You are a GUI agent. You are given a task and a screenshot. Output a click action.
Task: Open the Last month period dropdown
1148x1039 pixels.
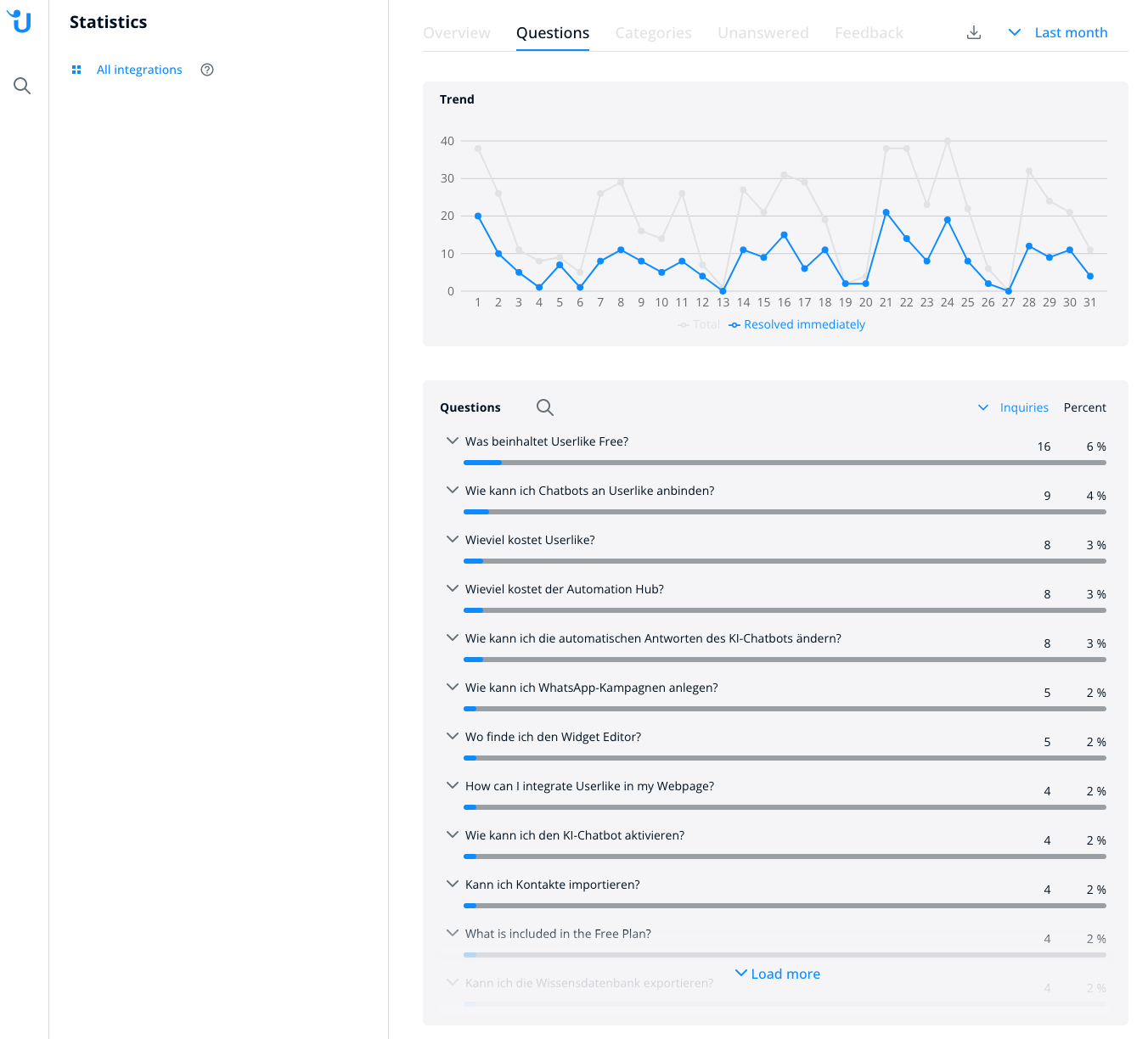tap(1058, 32)
